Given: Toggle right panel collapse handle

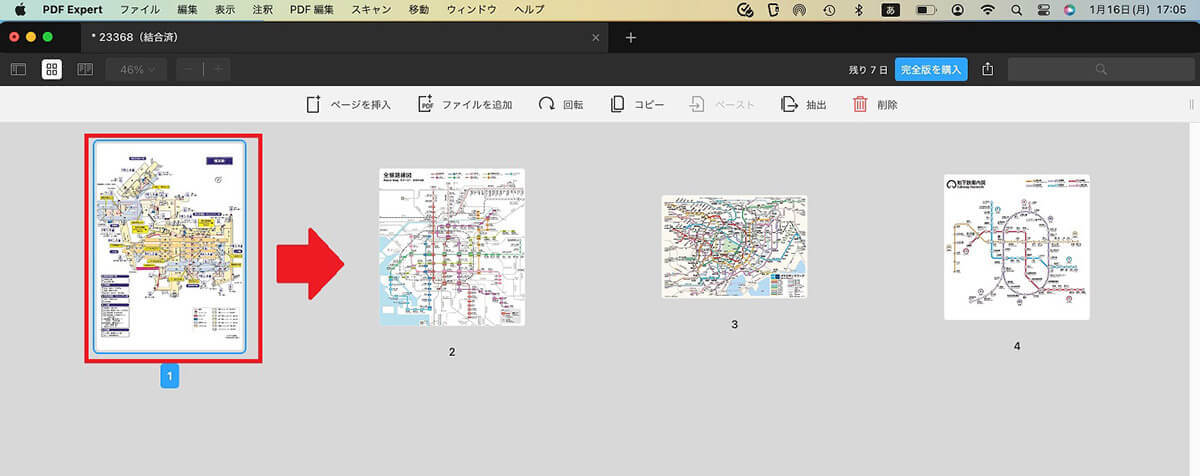Looking at the screenshot, I should point(1191,104).
